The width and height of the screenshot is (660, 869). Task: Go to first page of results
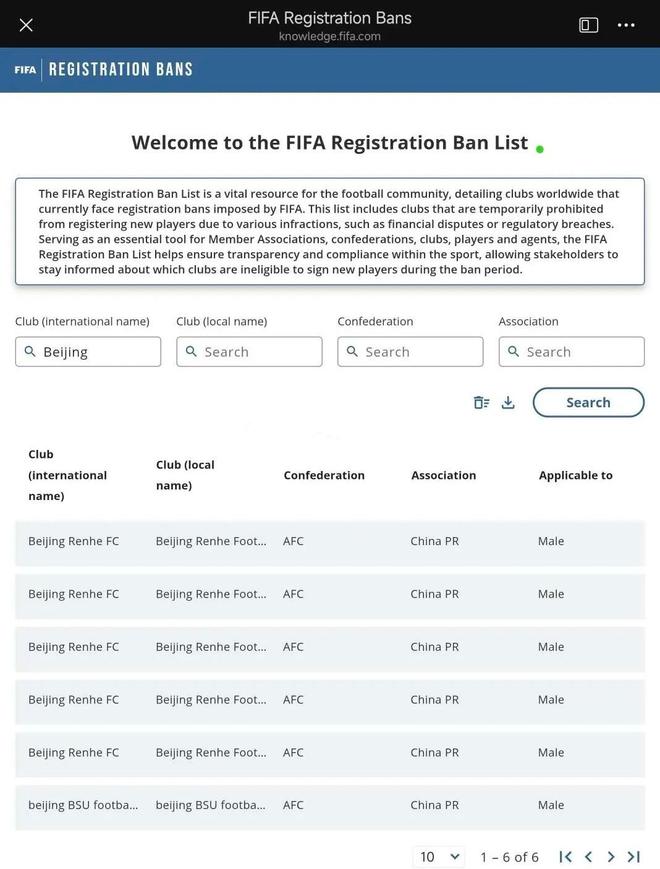click(566, 857)
